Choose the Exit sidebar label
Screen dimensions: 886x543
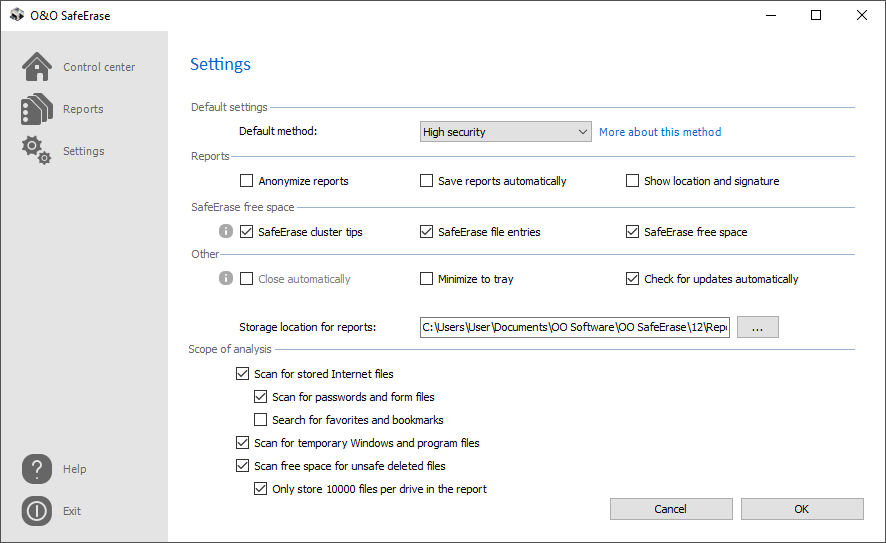click(x=72, y=511)
